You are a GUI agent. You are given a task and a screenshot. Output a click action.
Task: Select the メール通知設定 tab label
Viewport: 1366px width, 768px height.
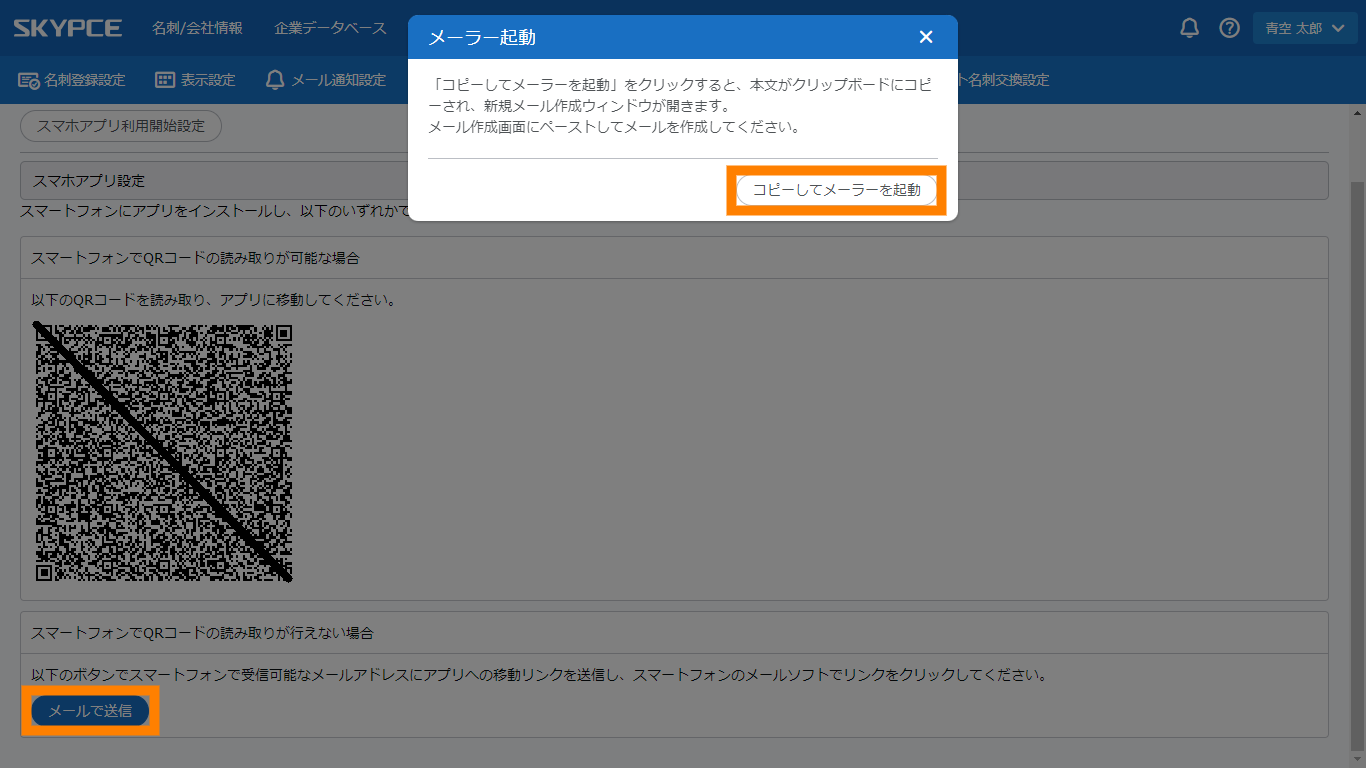point(338,80)
